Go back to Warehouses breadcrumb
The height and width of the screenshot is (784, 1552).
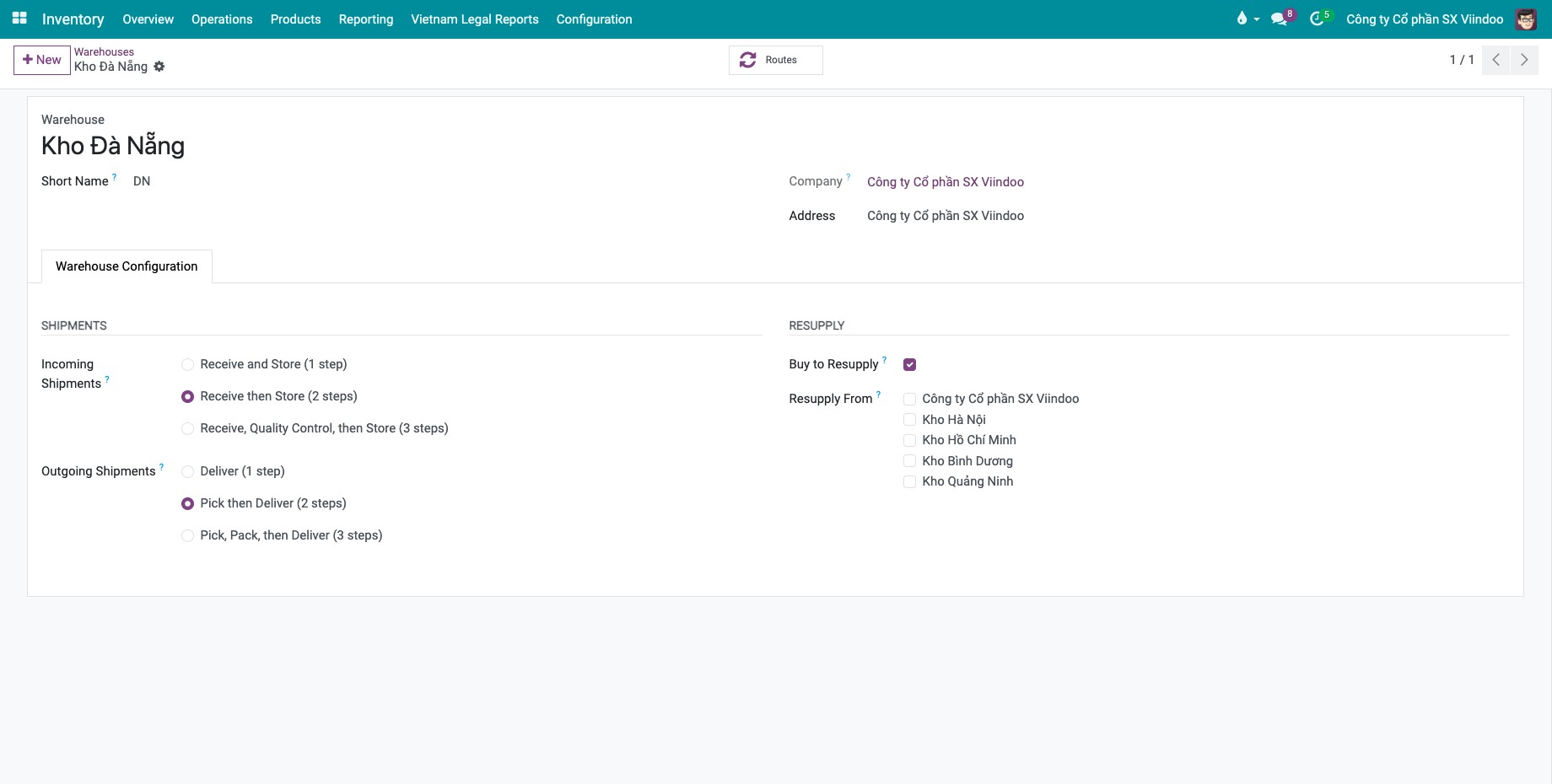(x=104, y=51)
